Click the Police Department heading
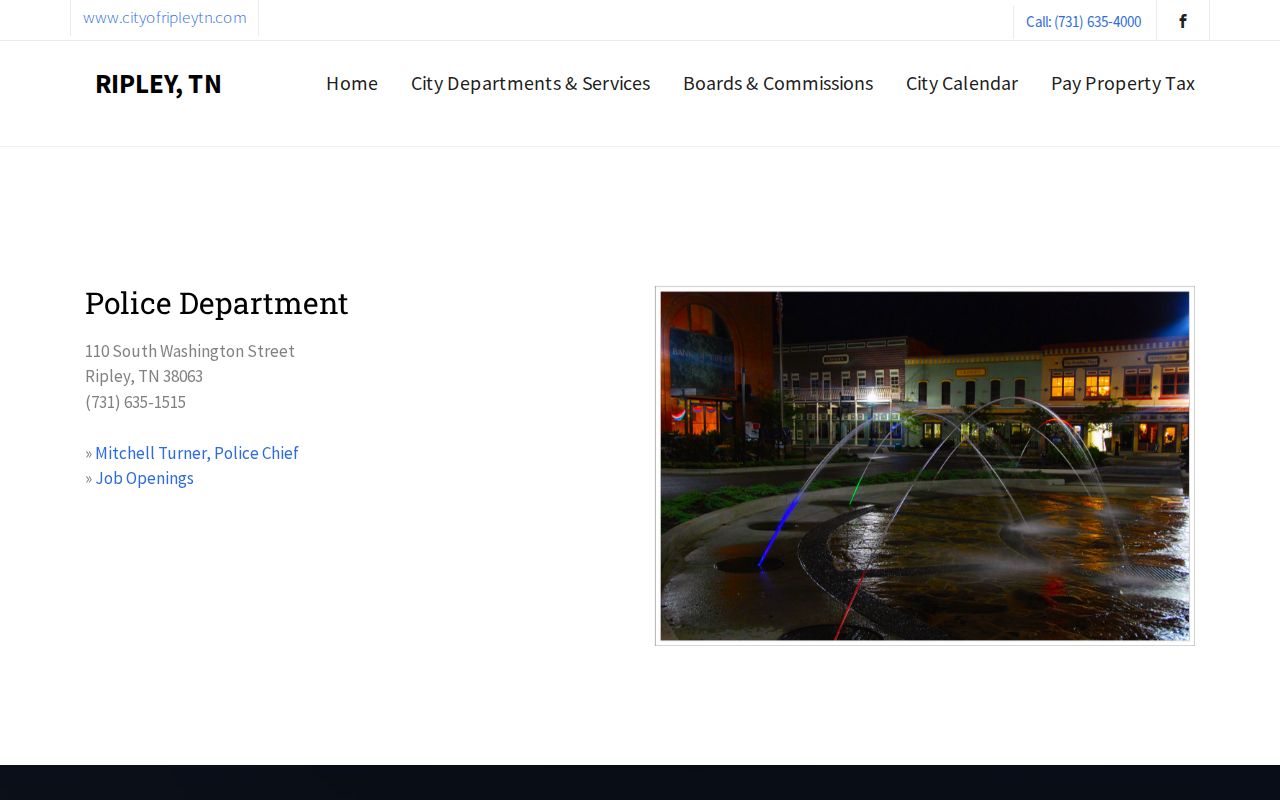Viewport: 1280px width, 800px height. (x=217, y=303)
